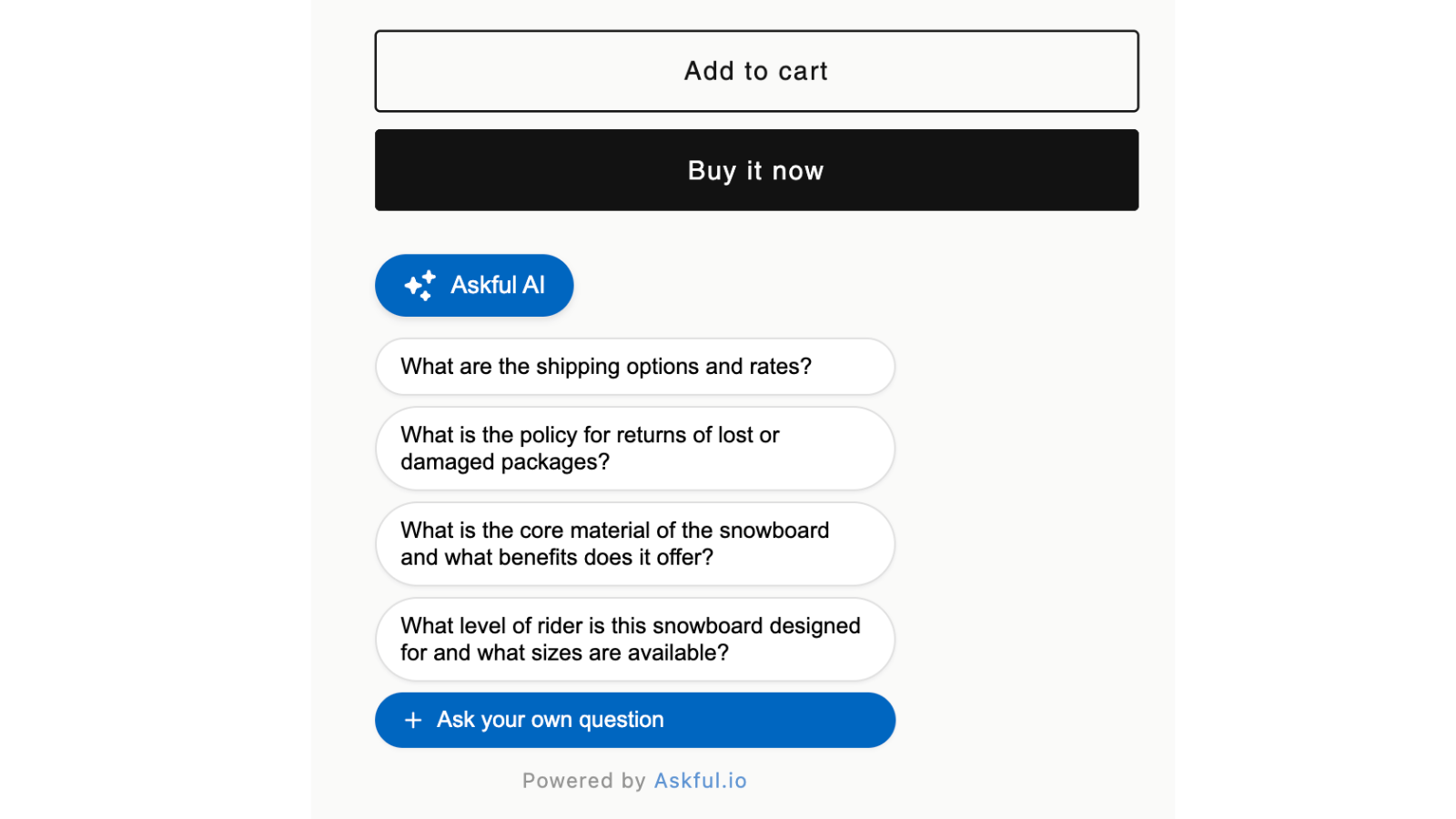This screenshot has width=1456, height=819.
Task: Click the Askful AI label text
Action: coord(498,286)
